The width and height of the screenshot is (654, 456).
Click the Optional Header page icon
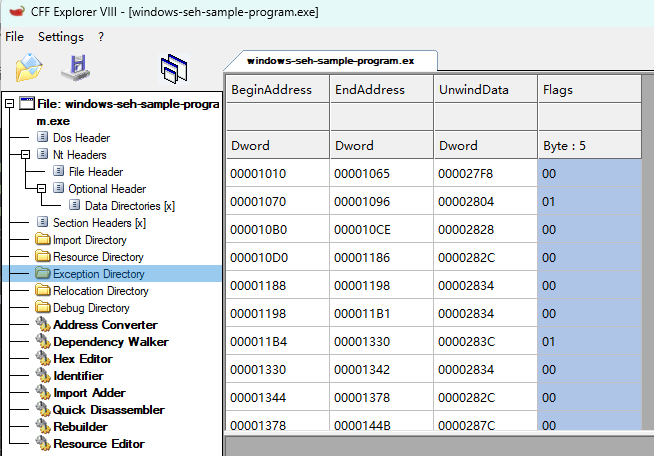click(58, 188)
